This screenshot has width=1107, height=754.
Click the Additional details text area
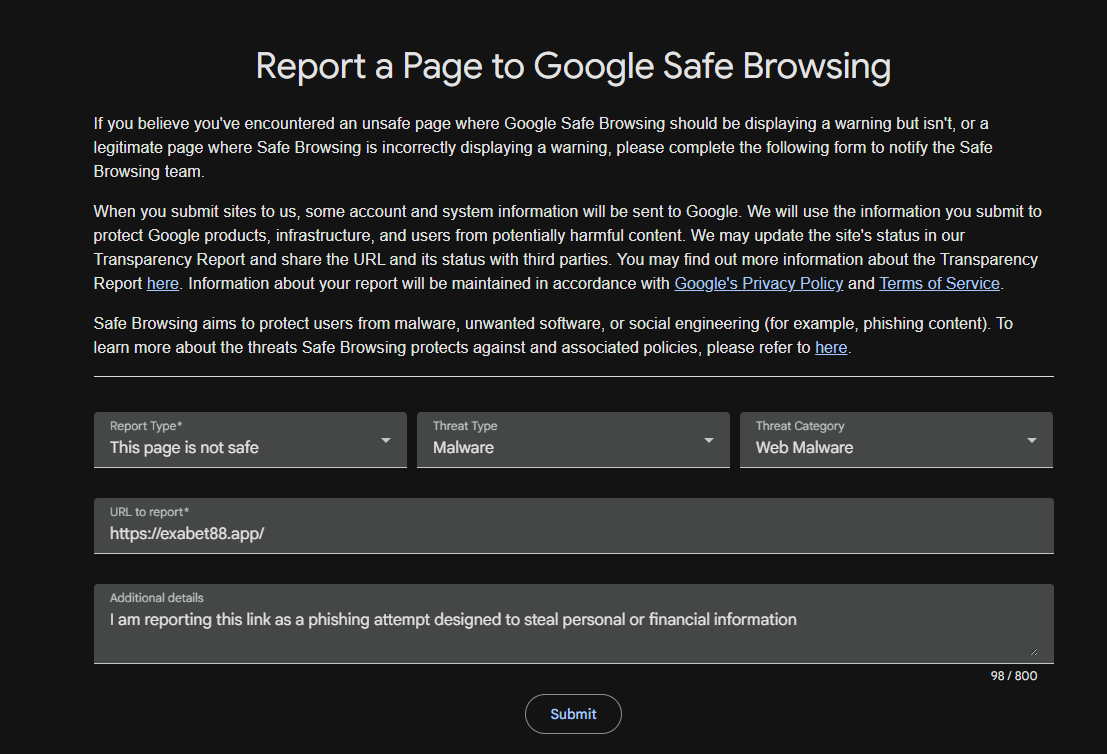coord(573,623)
